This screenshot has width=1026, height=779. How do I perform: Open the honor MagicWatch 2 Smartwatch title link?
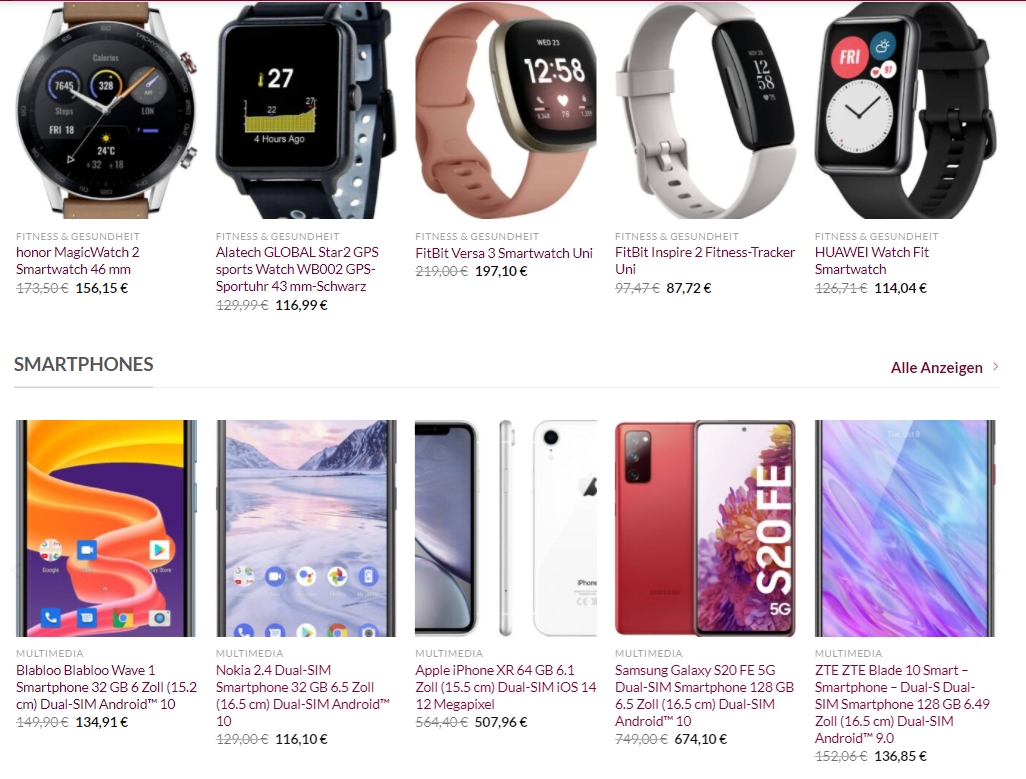pyautogui.click(x=78, y=260)
